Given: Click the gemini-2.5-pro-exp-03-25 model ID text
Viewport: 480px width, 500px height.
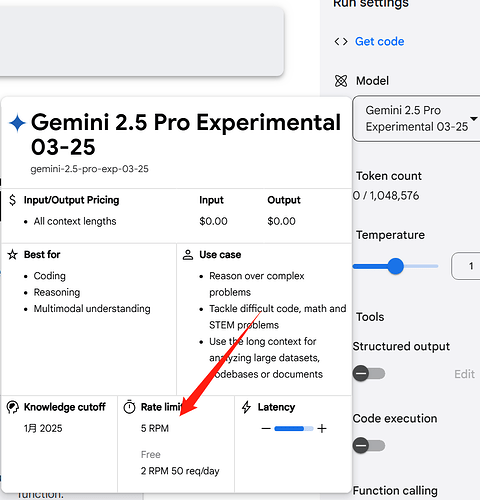Looking at the screenshot, I should [89, 169].
